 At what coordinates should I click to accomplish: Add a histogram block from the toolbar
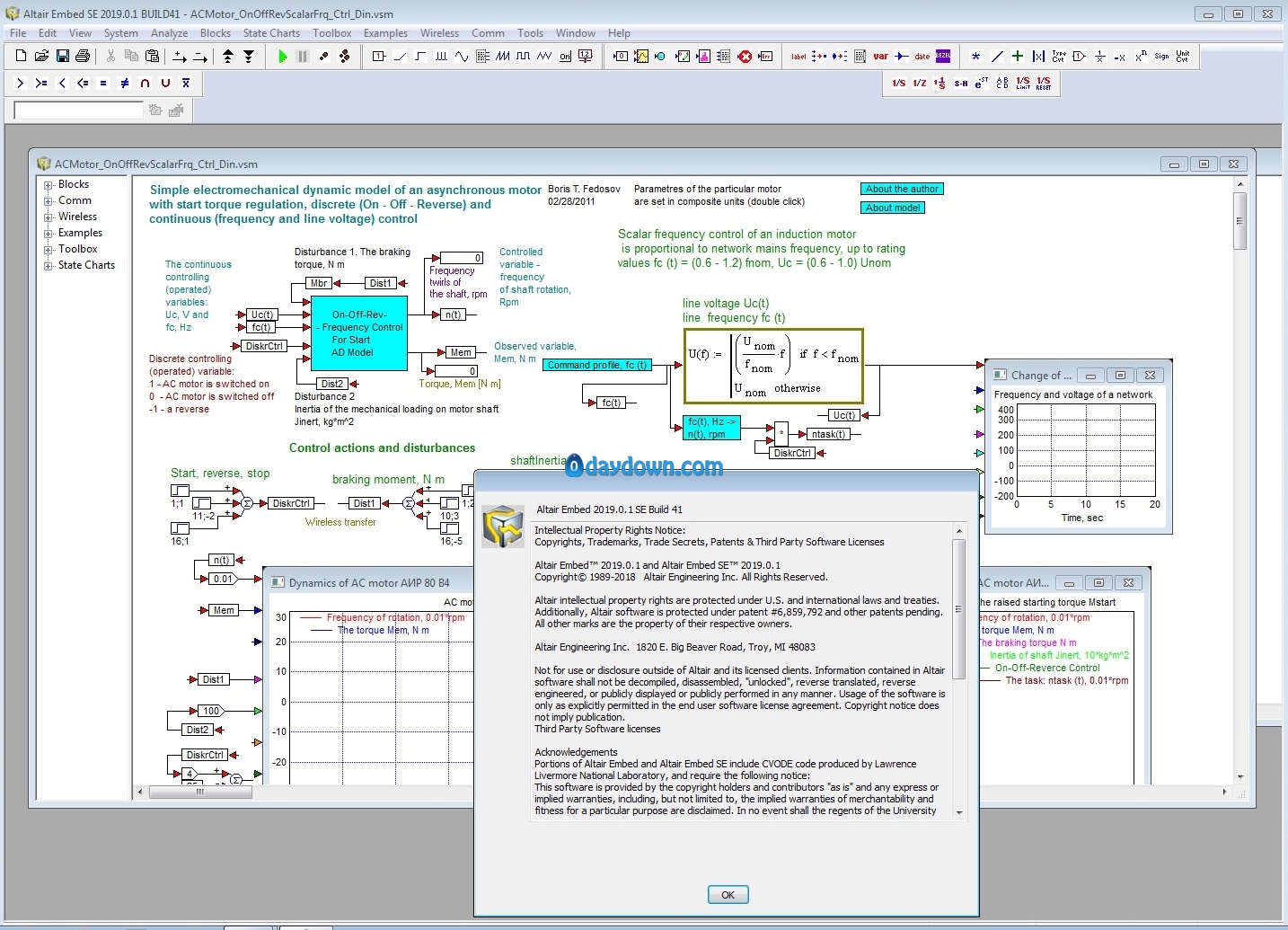tap(703, 56)
